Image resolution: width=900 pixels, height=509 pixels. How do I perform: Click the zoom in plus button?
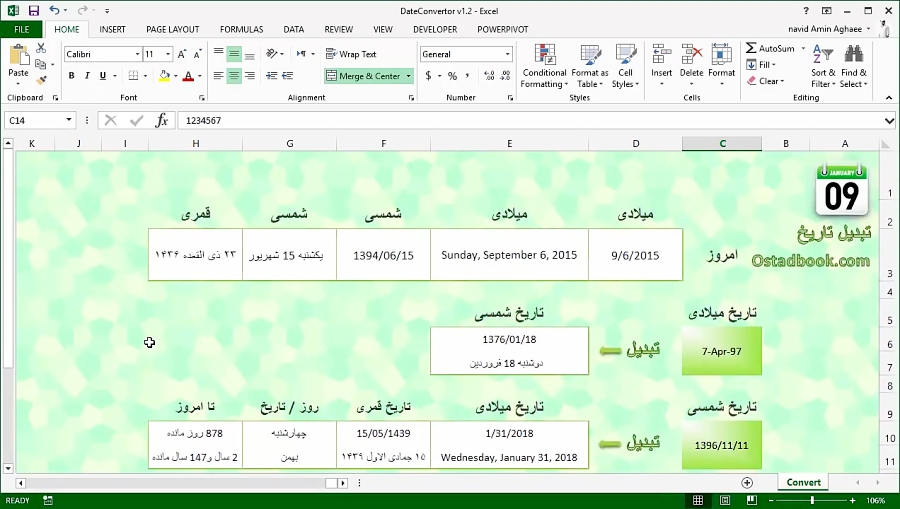(853, 501)
